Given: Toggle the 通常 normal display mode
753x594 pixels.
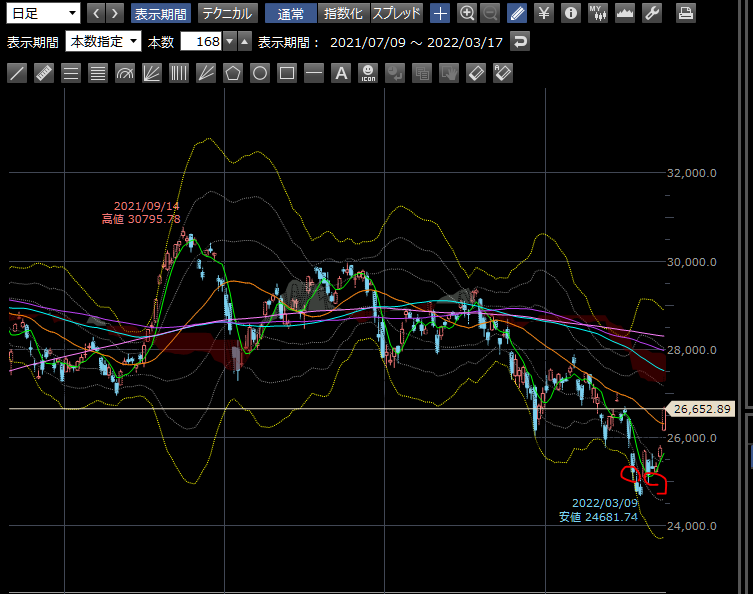Looking at the screenshot, I should click(x=291, y=13).
